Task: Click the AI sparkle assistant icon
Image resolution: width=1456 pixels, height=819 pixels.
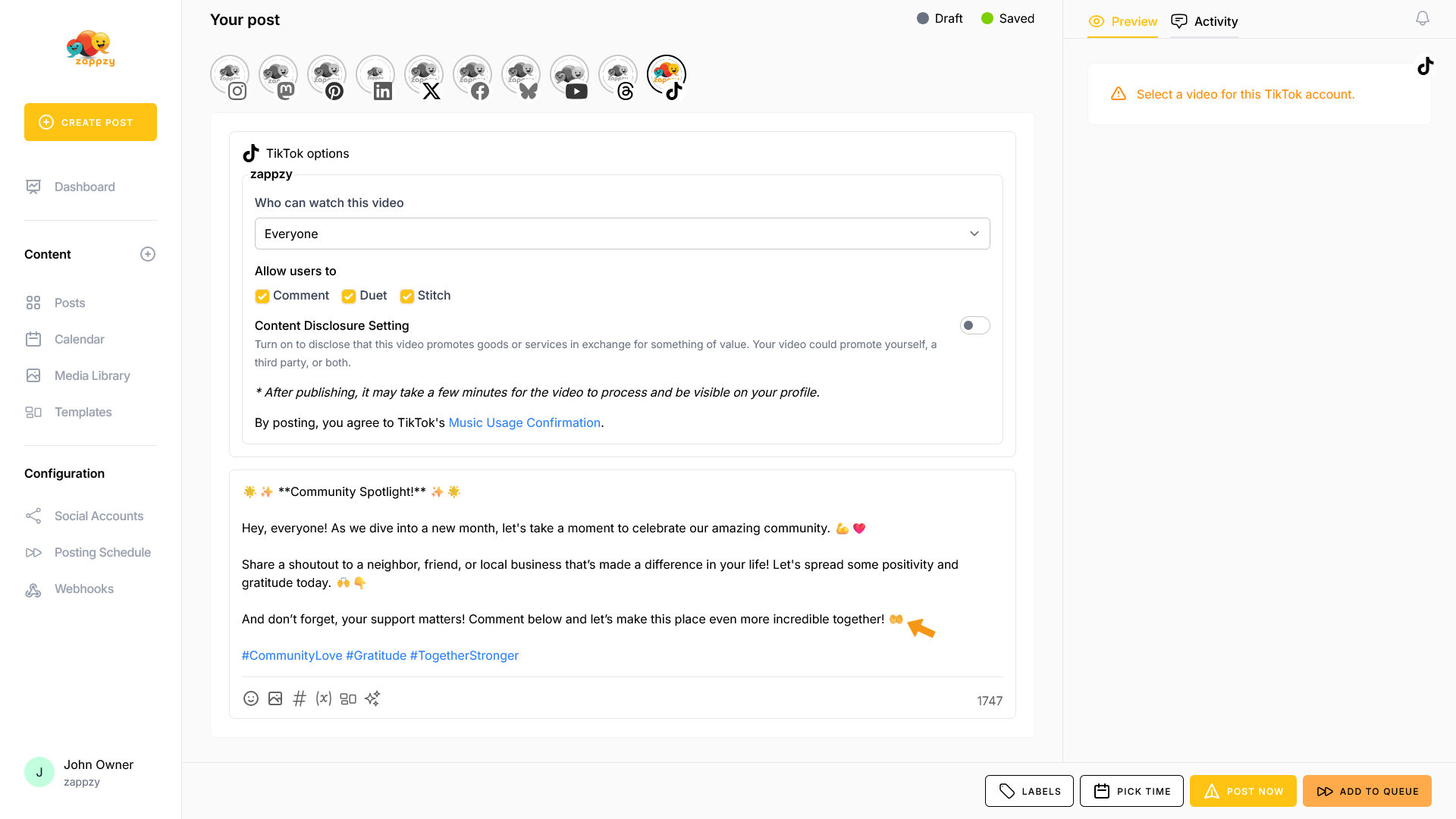Action: (372, 698)
